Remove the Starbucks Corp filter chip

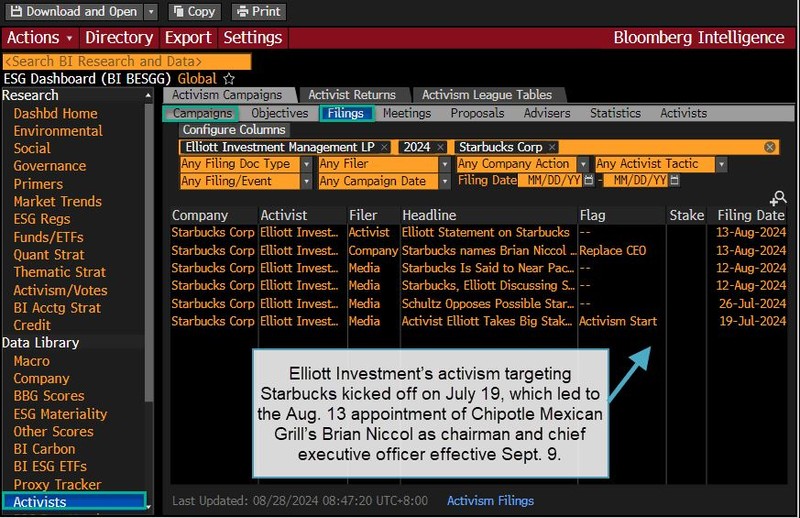click(552, 147)
